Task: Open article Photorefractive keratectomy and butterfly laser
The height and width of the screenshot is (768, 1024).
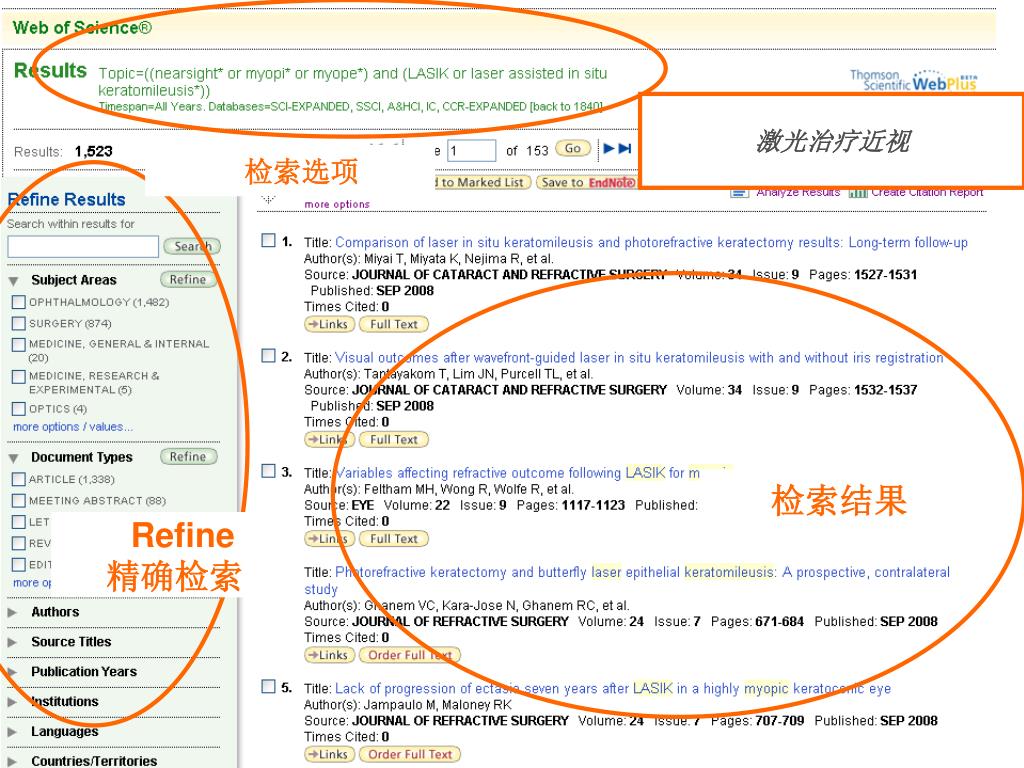Action: [627, 581]
